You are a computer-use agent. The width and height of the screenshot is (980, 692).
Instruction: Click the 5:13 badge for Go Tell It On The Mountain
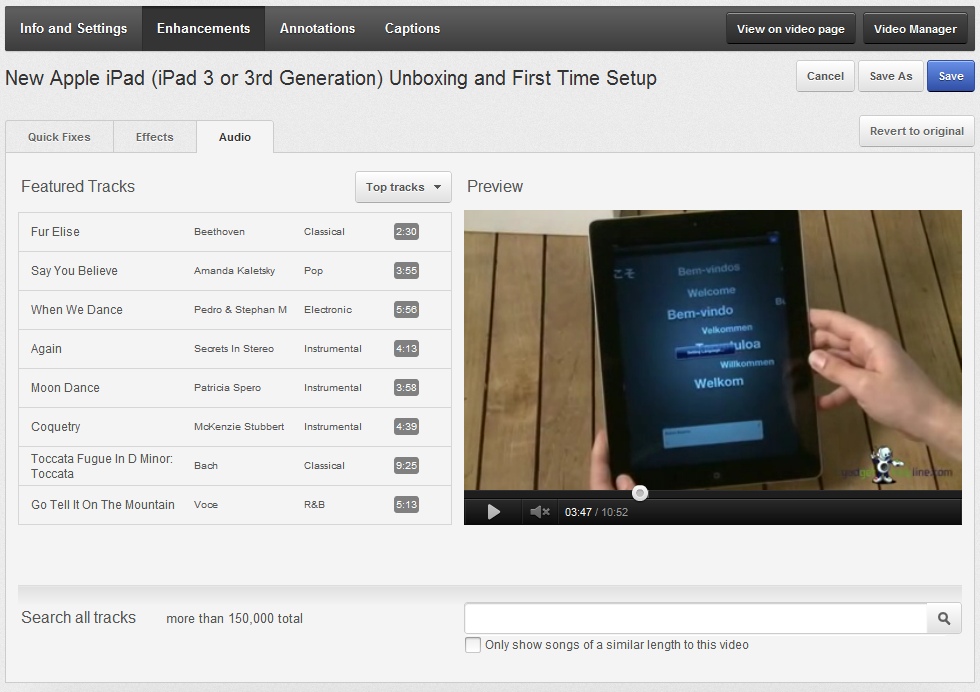[406, 505]
